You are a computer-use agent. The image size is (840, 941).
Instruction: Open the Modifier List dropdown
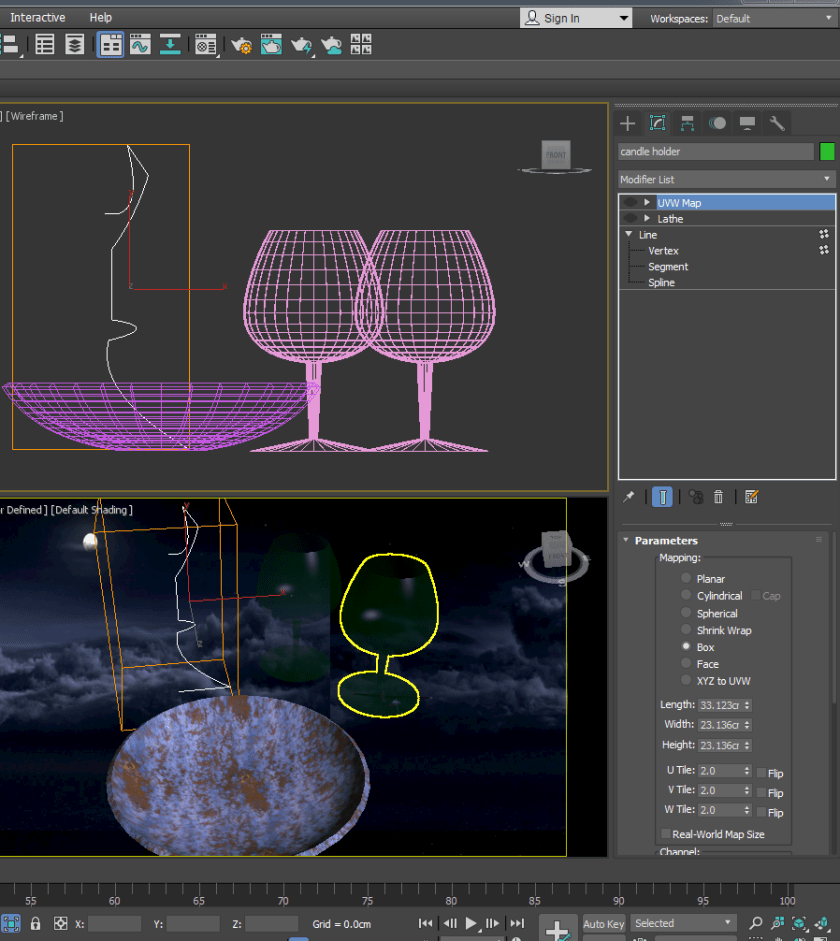click(x=726, y=179)
